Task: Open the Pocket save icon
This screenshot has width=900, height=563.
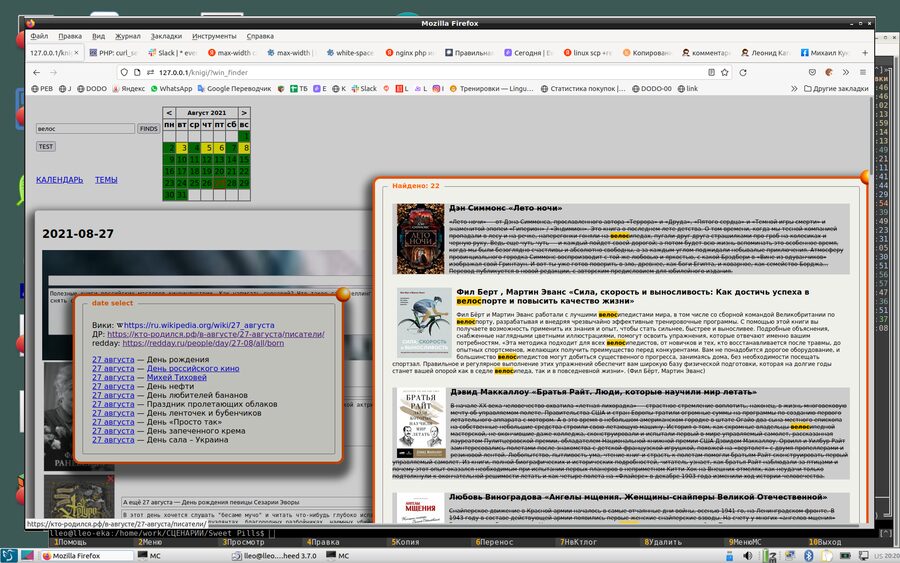Action: click(x=812, y=72)
